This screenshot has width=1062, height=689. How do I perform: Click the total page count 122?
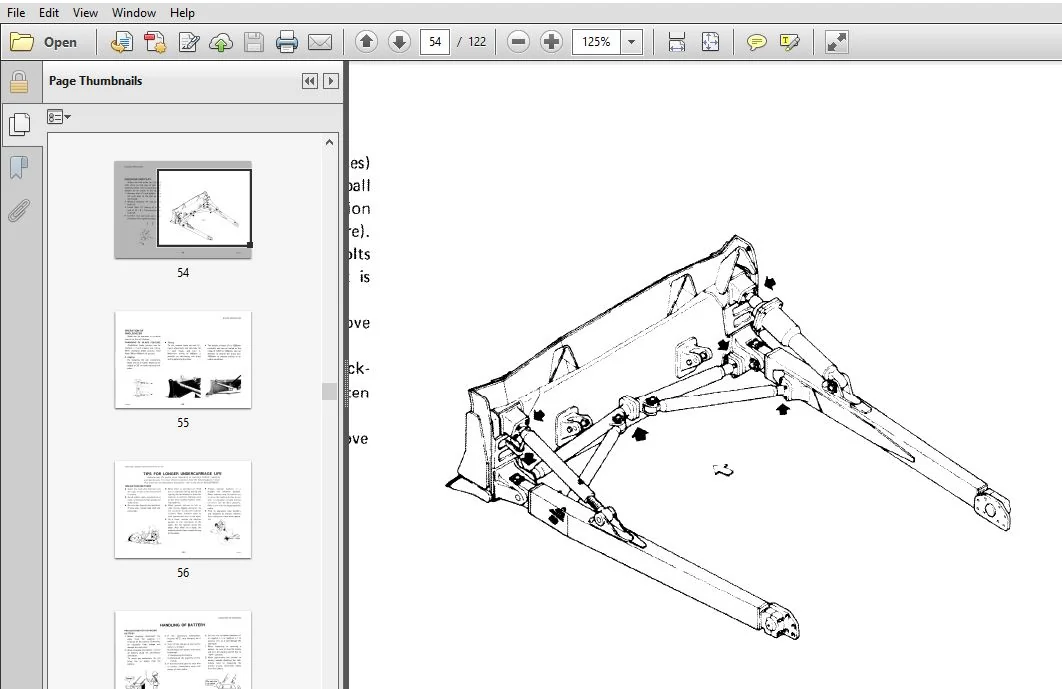[x=477, y=42]
